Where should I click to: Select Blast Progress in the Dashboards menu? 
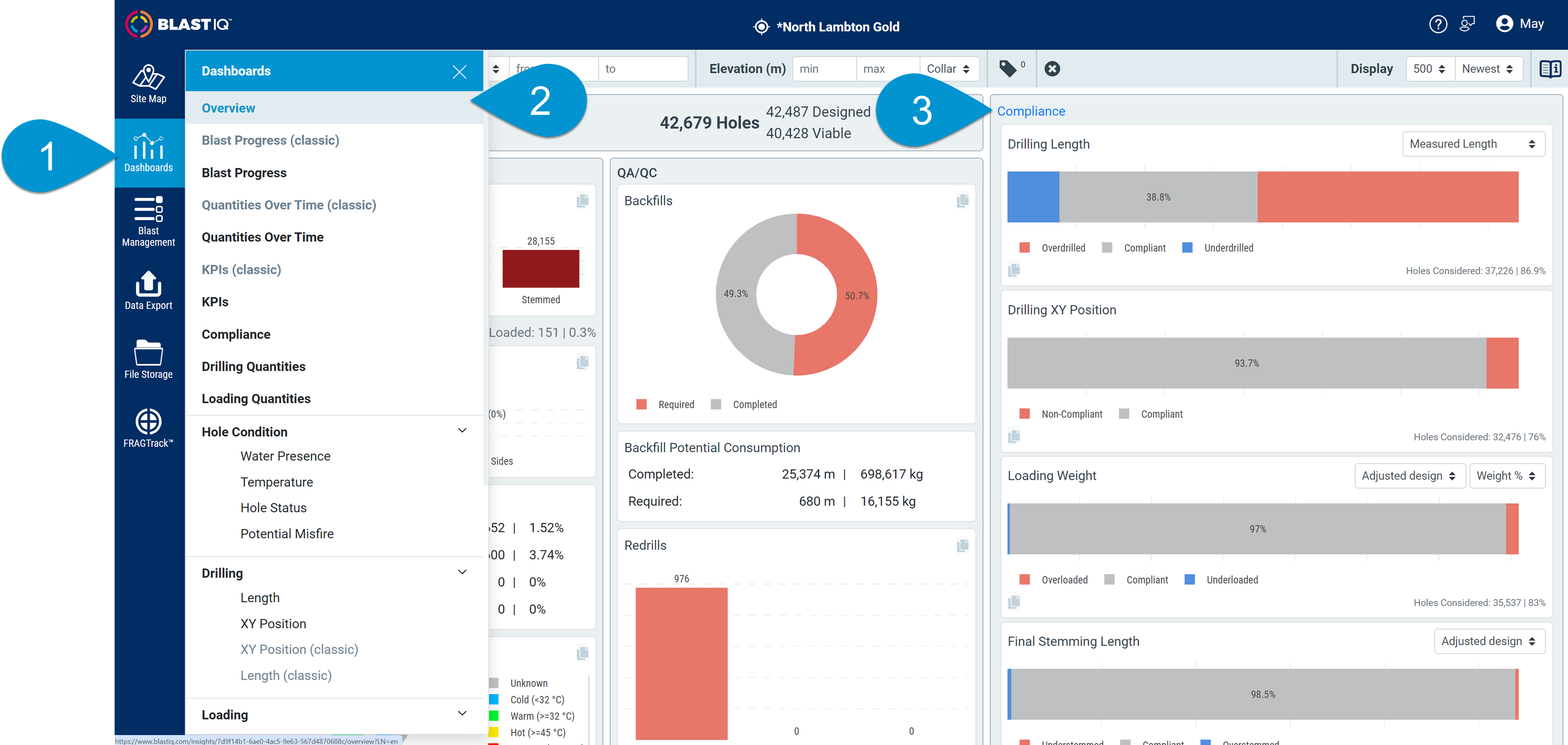tap(244, 173)
